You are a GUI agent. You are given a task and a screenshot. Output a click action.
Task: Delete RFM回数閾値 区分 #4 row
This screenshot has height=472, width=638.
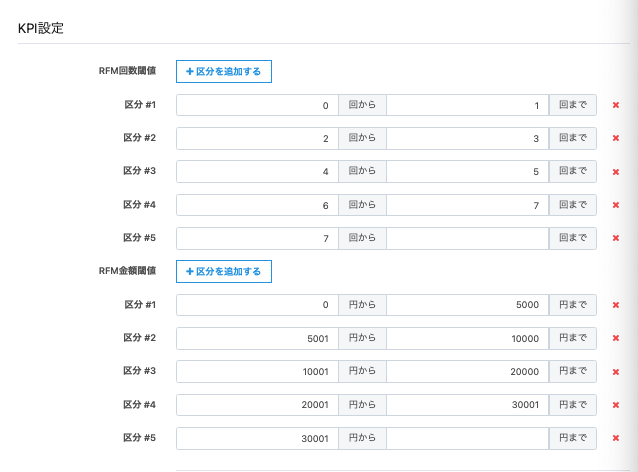[x=616, y=205]
